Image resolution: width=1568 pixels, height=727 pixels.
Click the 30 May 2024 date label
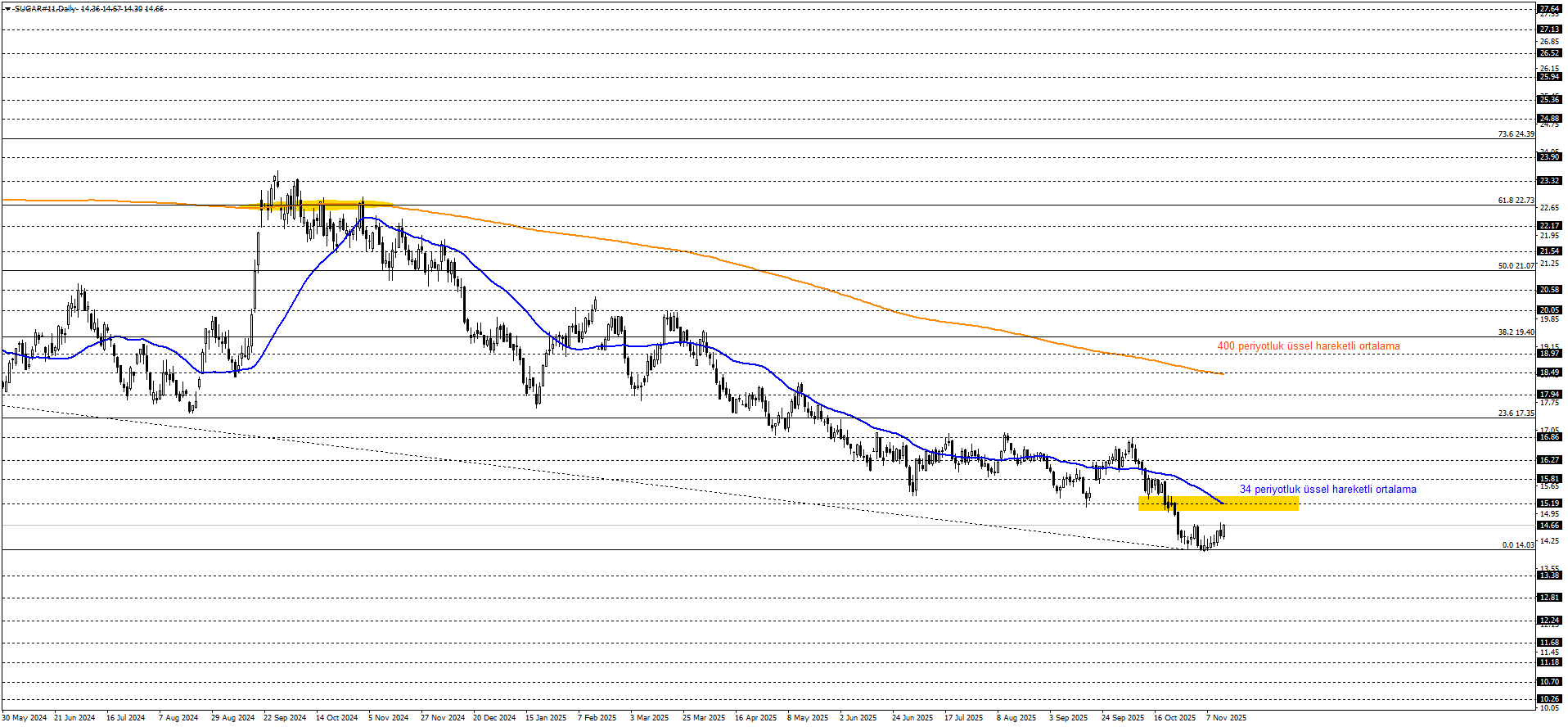tap(25, 718)
